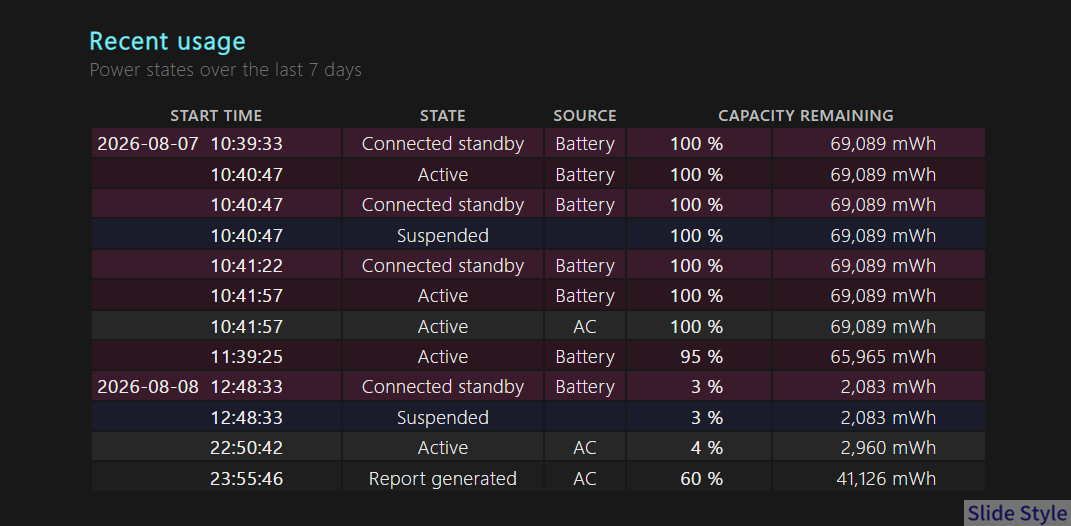The image size is (1071, 526).
Task: Click the SOURCE column header
Action: [x=585, y=115]
